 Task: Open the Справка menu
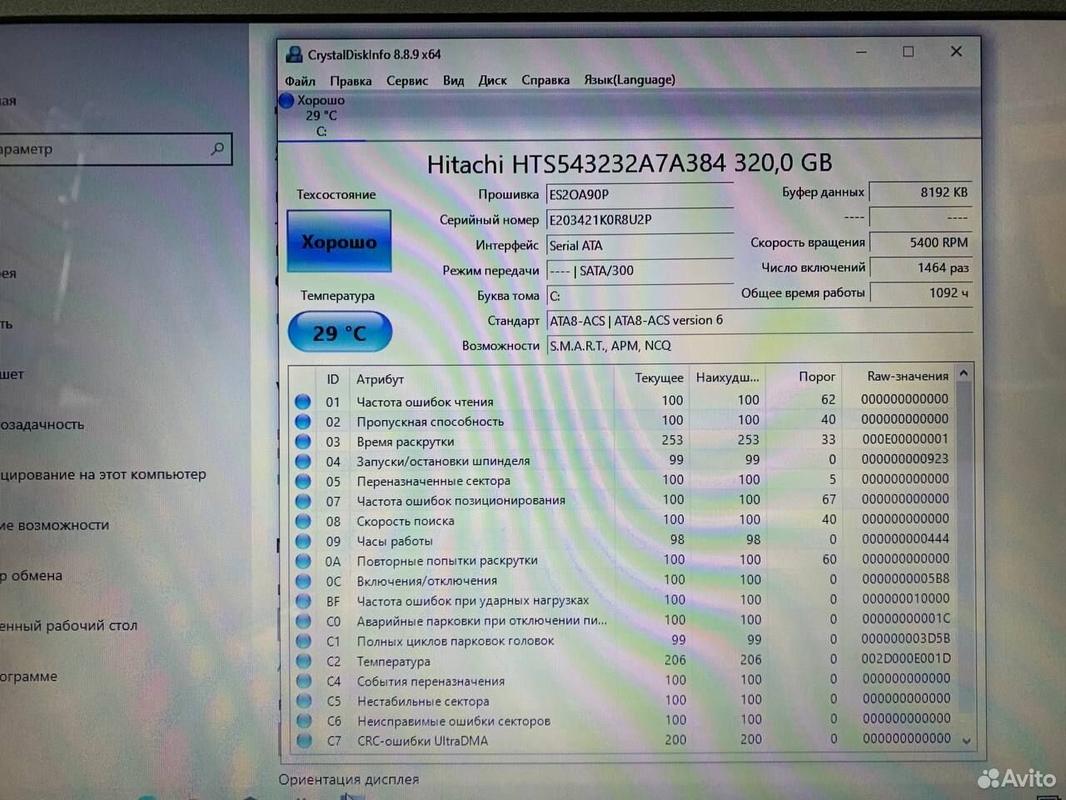(x=545, y=80)
